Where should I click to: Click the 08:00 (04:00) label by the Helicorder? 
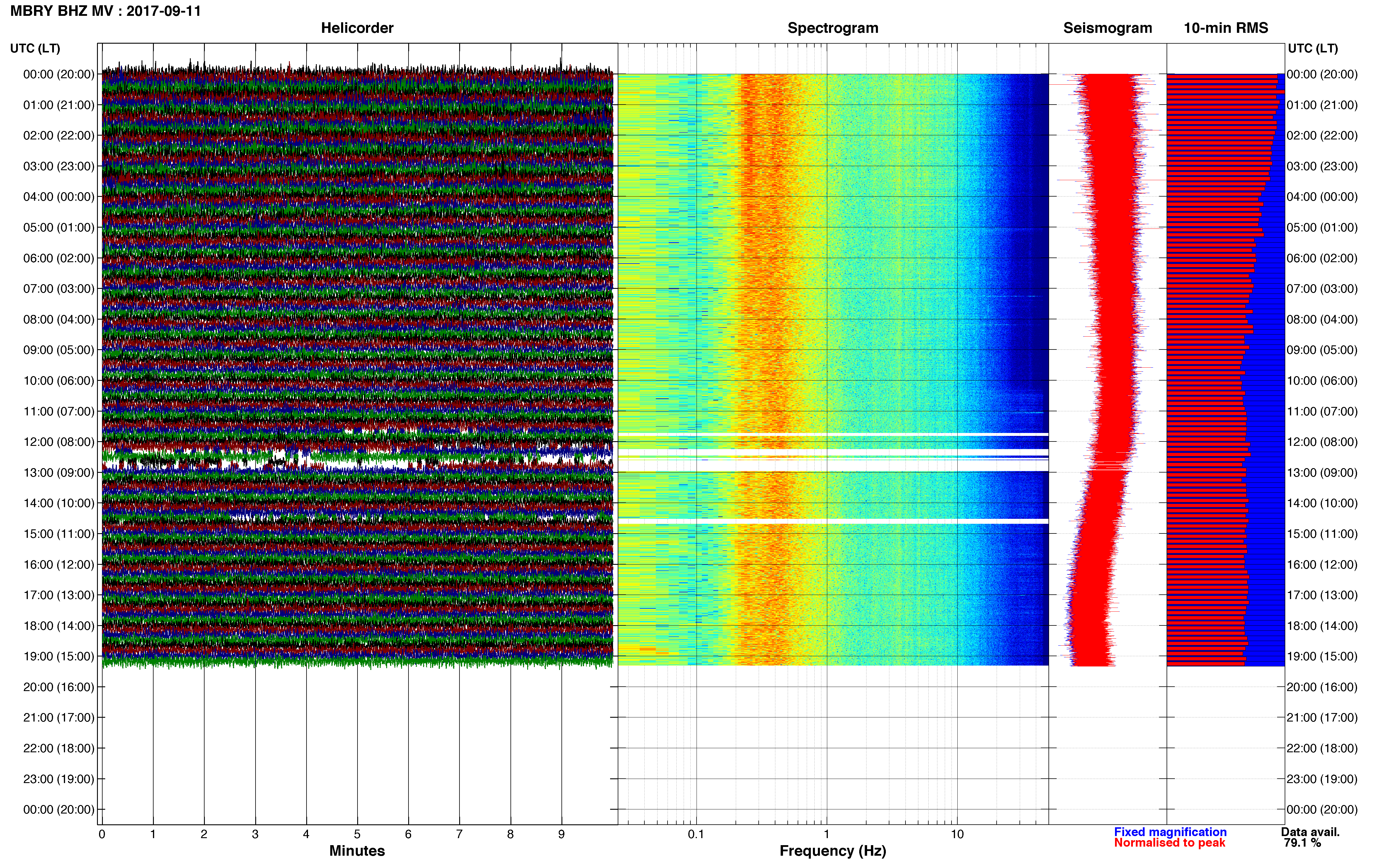[x=59, y=320]
